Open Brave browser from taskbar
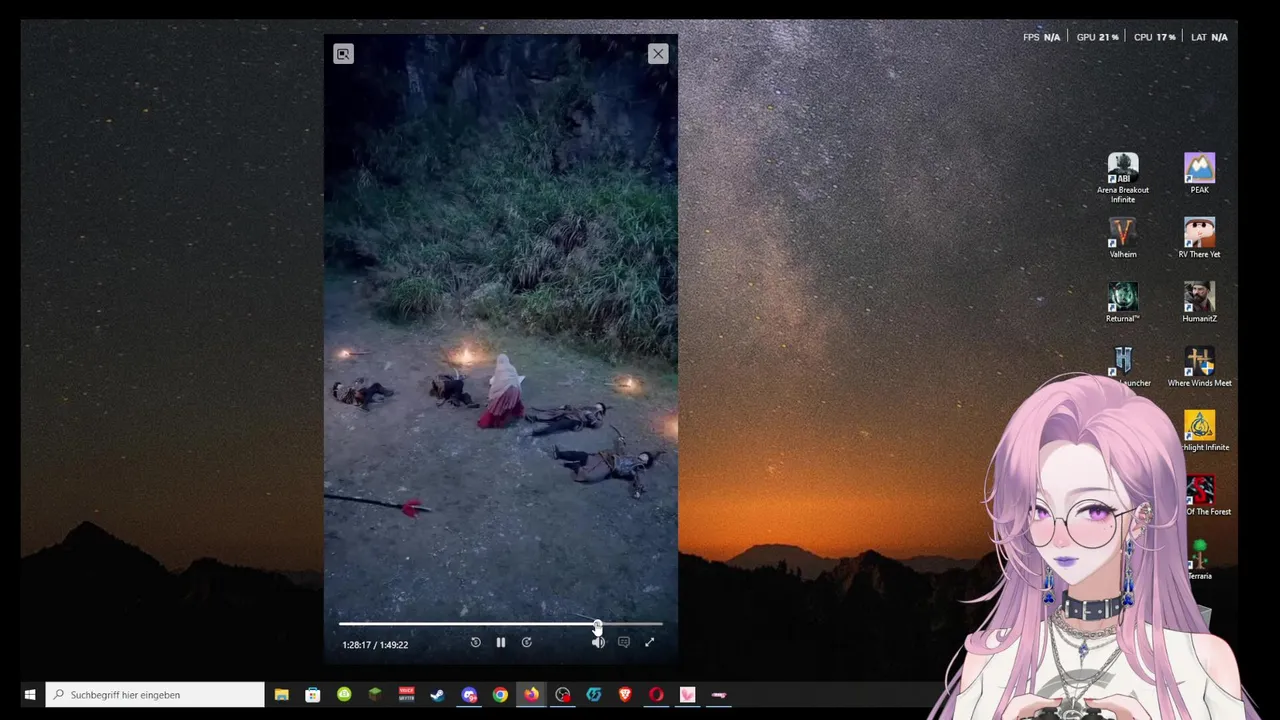 coord(625,695)
